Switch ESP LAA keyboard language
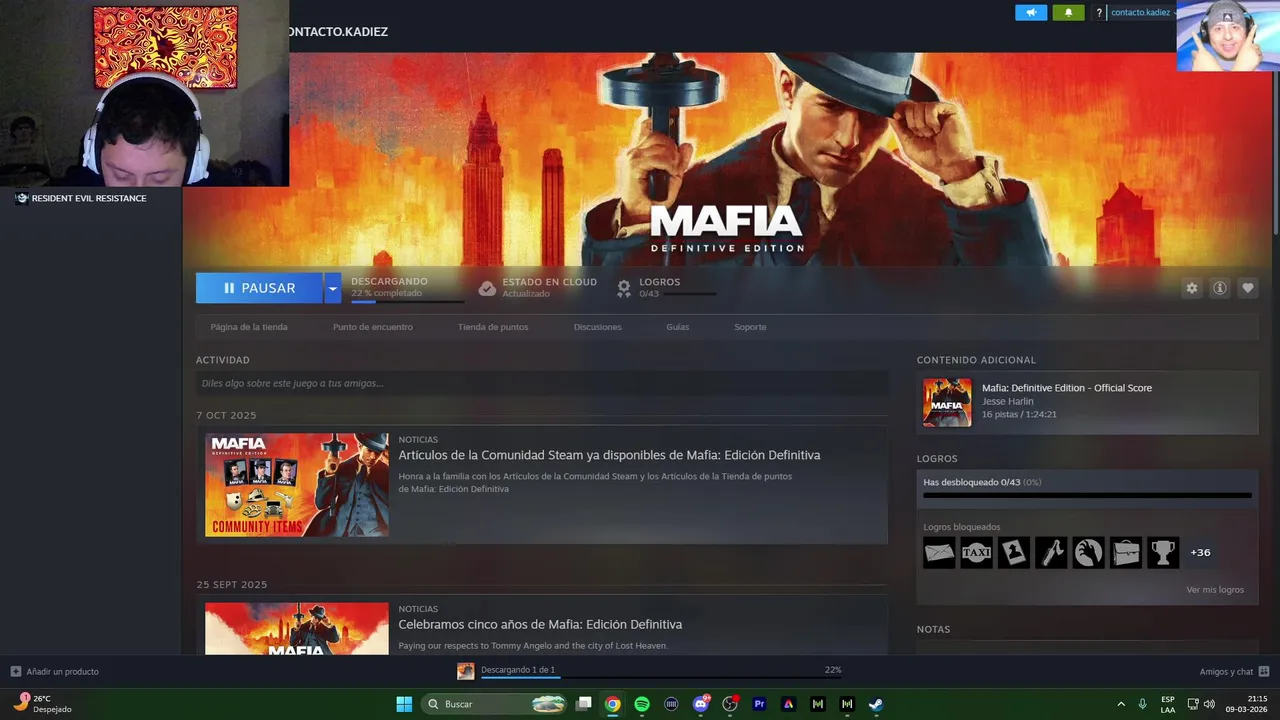 (1168, 704)
